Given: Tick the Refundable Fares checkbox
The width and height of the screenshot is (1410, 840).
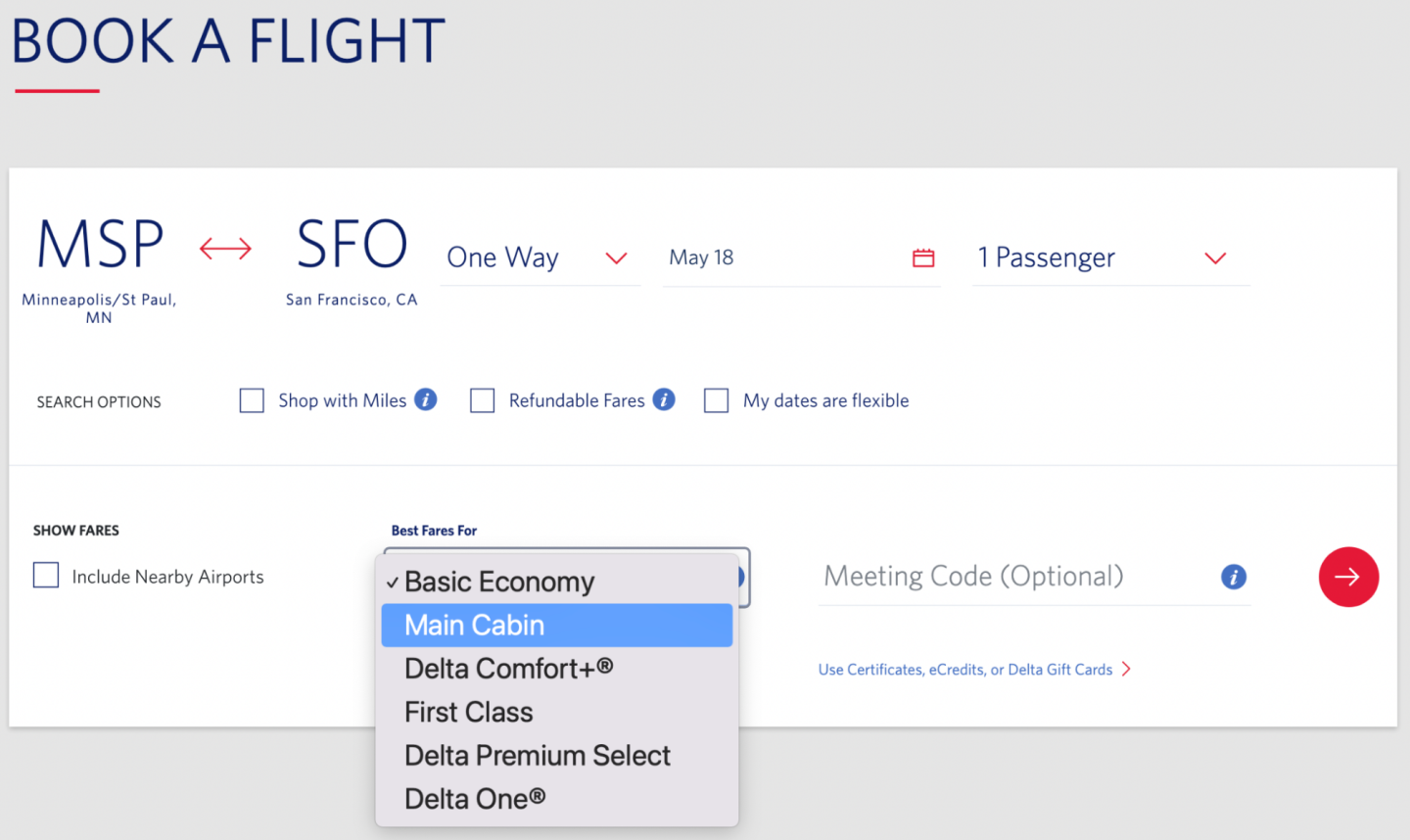Looking at the screenshot, I should pos(483,400).
